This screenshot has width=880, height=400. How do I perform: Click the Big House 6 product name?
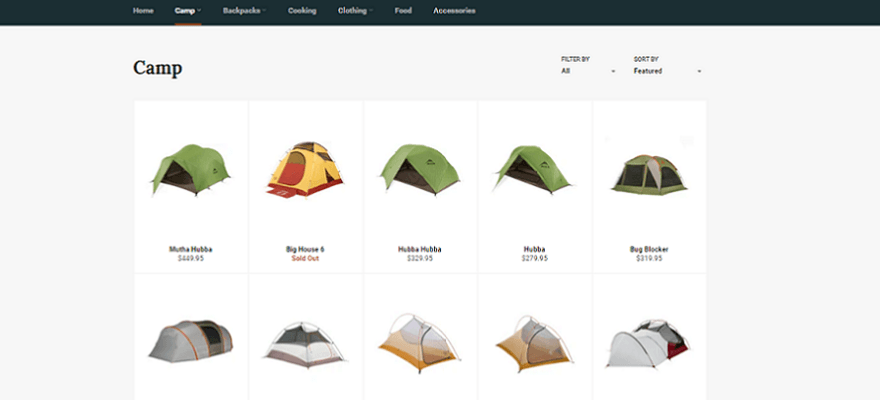click(305, 249)
